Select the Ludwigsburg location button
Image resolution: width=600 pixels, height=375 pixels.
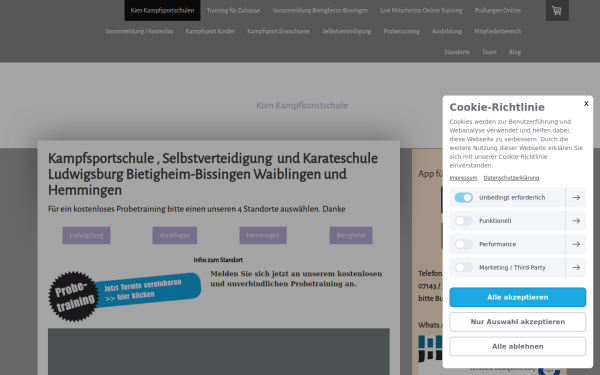click(86, 235)
